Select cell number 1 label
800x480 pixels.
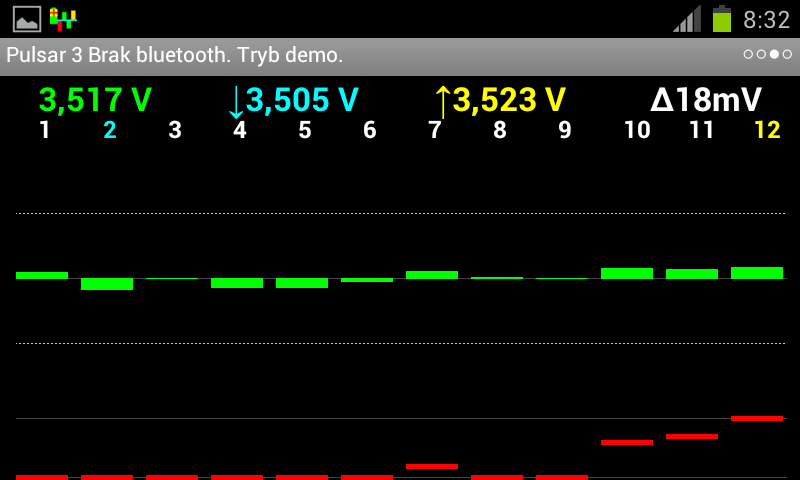pos(45,130)
